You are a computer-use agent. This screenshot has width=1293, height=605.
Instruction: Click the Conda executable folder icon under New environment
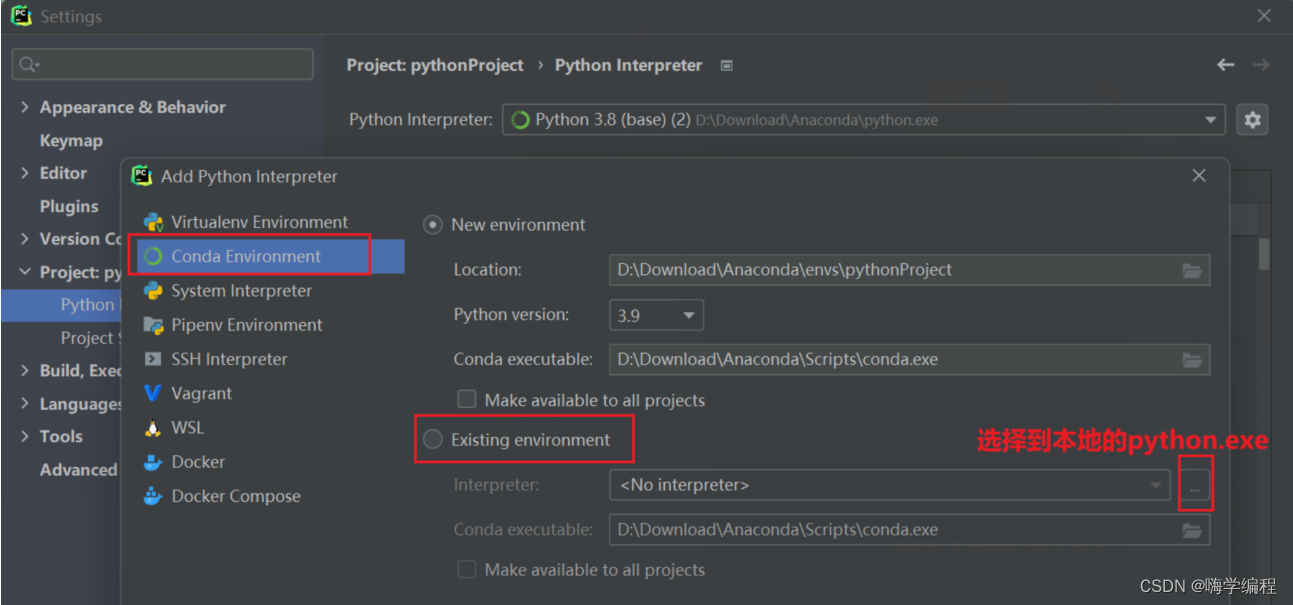tap(1191, 360)
